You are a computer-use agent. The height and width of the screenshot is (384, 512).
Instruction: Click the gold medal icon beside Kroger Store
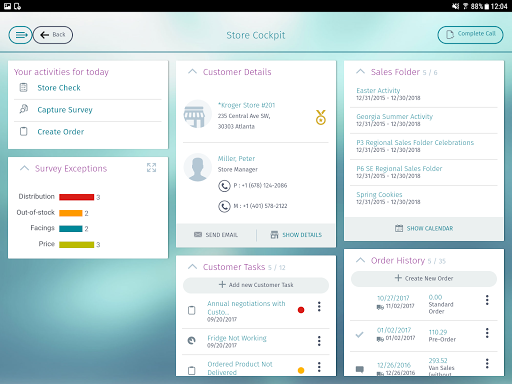(321, 117)
